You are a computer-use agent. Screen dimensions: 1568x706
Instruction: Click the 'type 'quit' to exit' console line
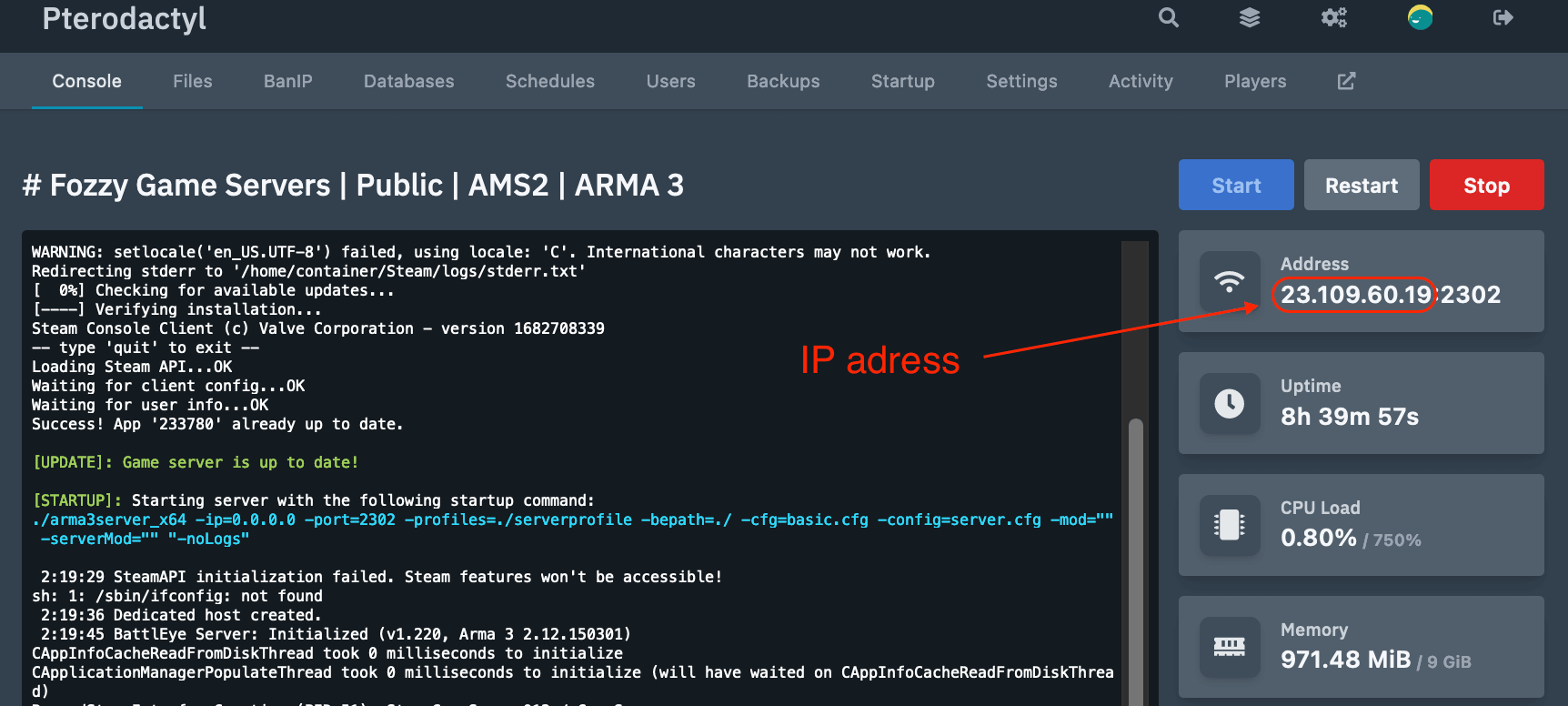point(146,348)
